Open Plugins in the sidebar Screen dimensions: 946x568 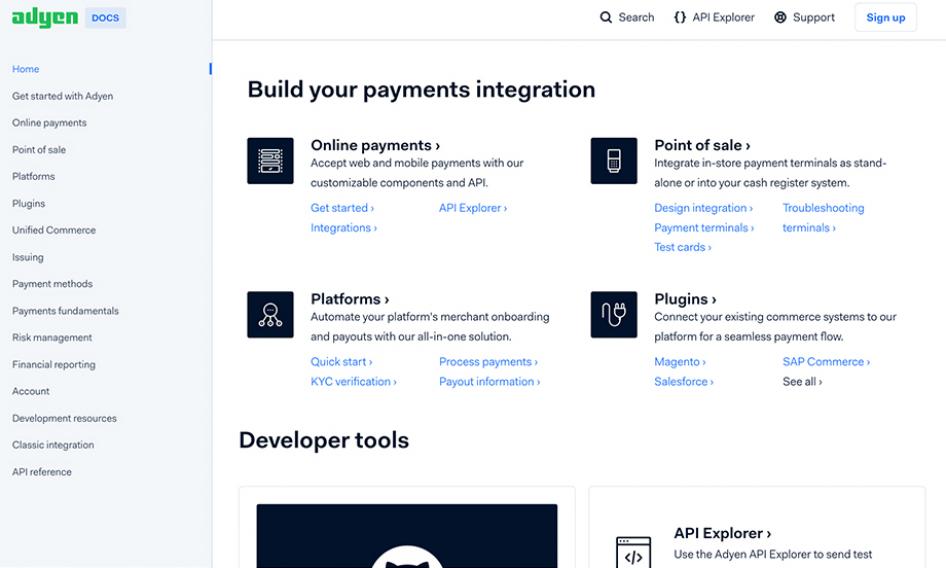click(x=28, y=203)
